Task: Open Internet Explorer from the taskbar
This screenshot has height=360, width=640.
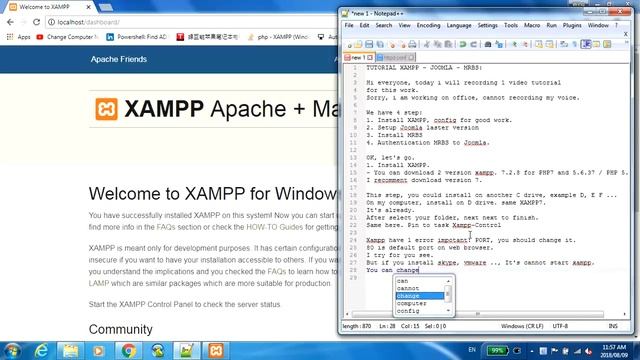Action: pyautogui.click(x=41, y=351)
